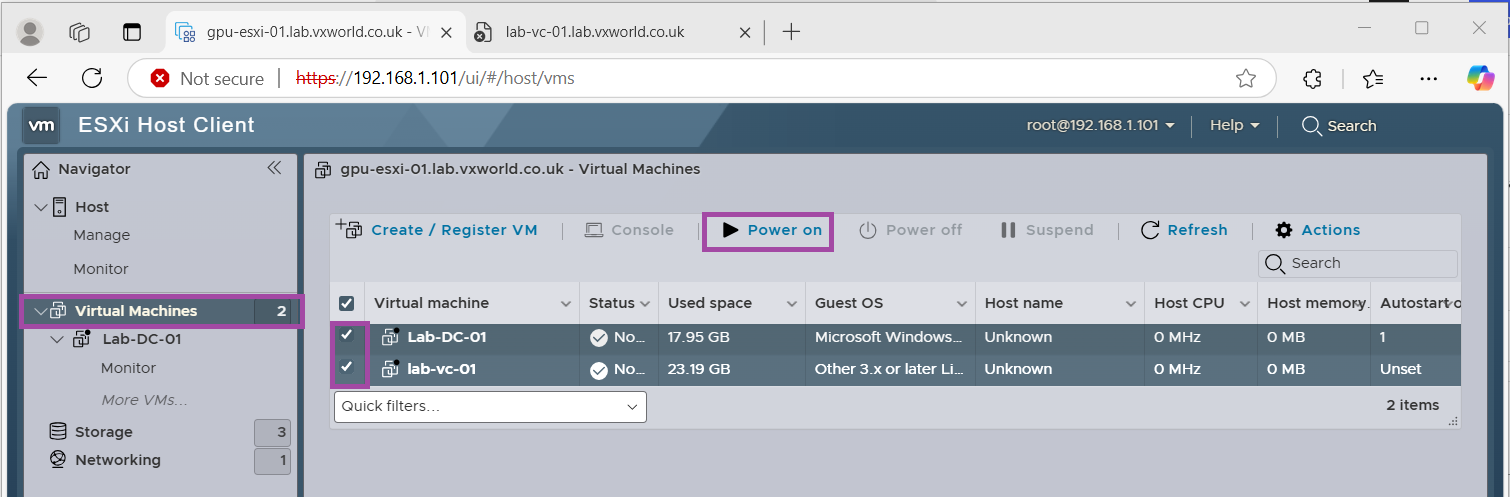Uncheck the lab-vc-01 row checkbox

click(347, 368)
